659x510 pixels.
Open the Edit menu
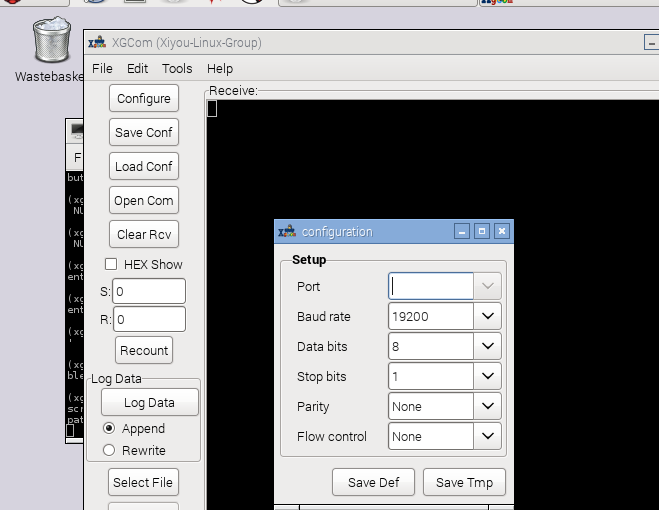click(137, 69)
